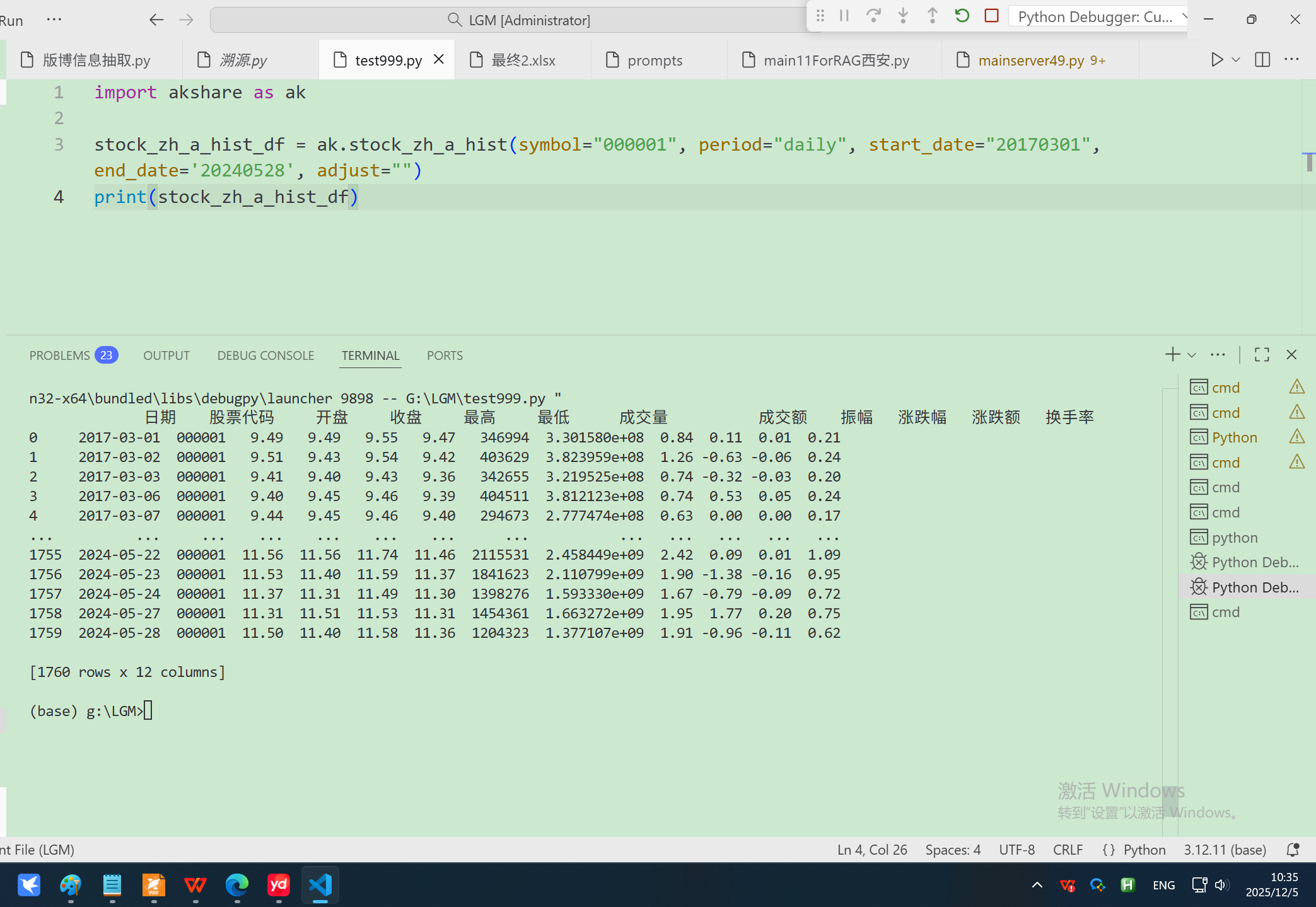Toggle maximized terminal panel size
This screenshot has height=907, width=1316.
click(x=1262, y=355)
